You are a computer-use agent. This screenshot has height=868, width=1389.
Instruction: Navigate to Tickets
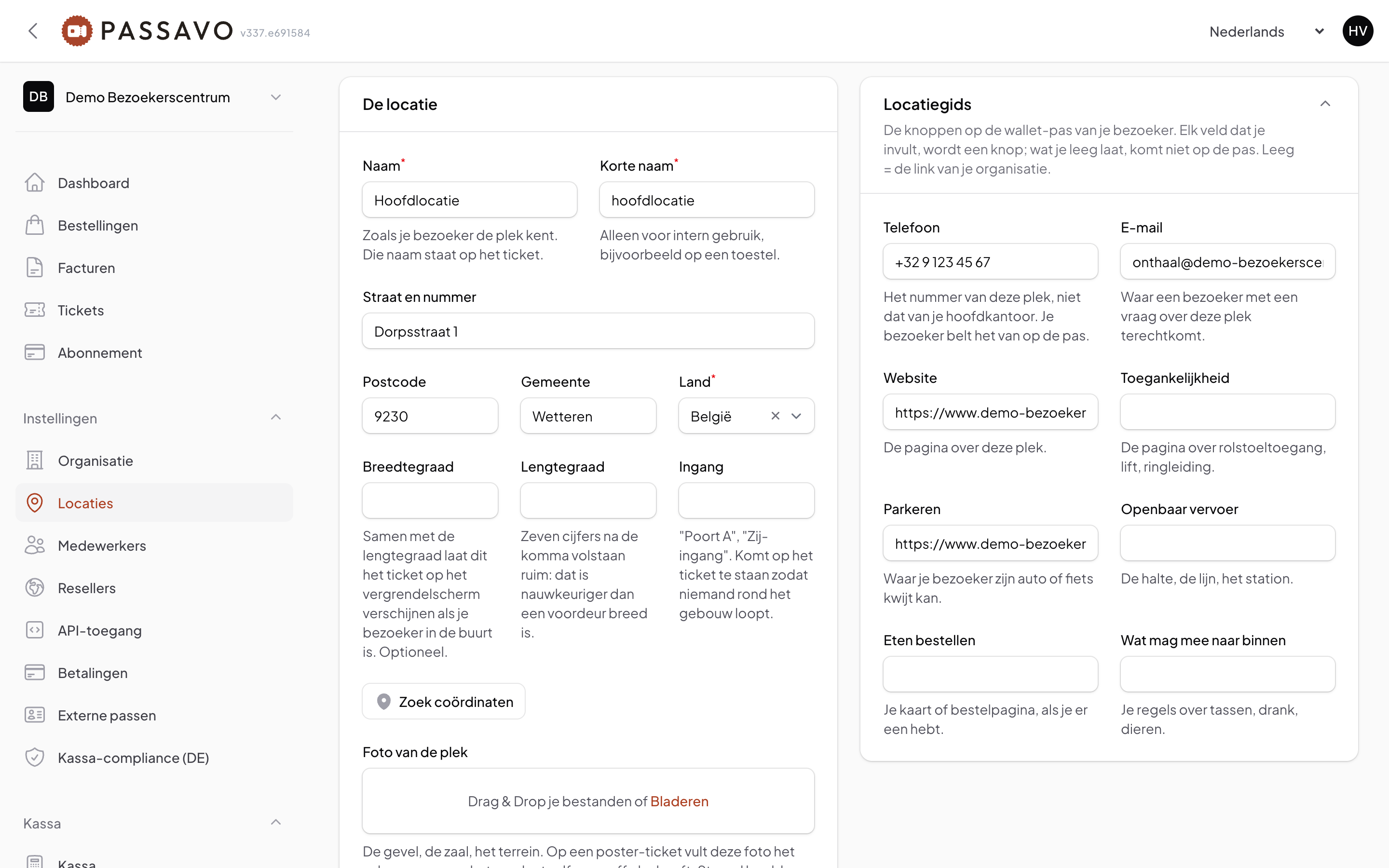coord(154,311)
